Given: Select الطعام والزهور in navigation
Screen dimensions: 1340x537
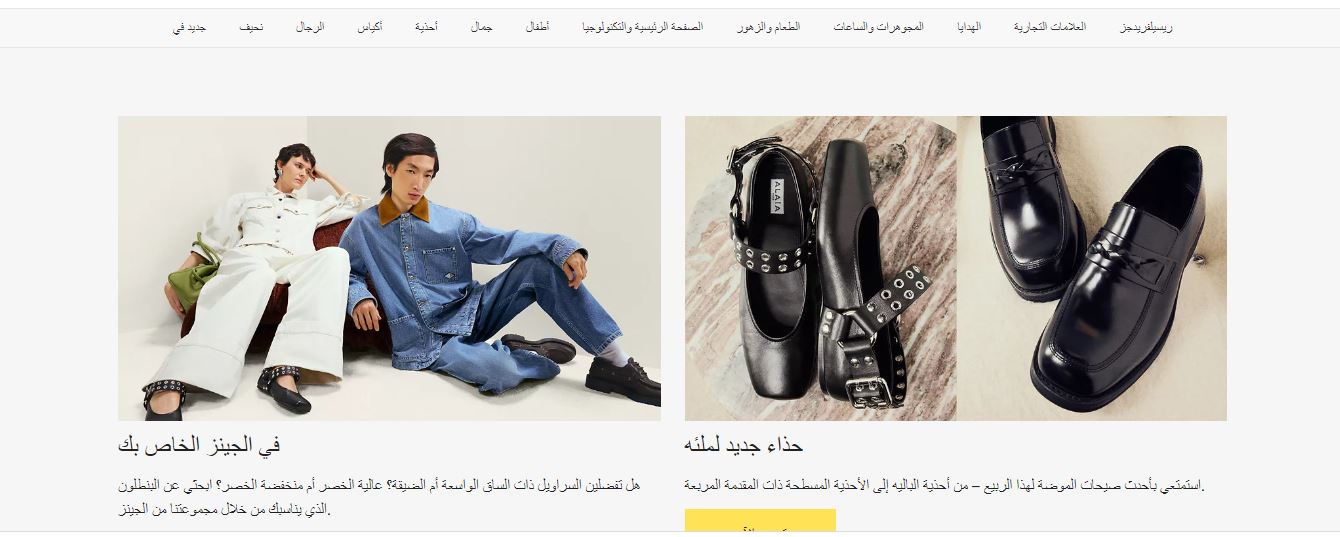Looking at the screenshot, I should coord(768,27).
